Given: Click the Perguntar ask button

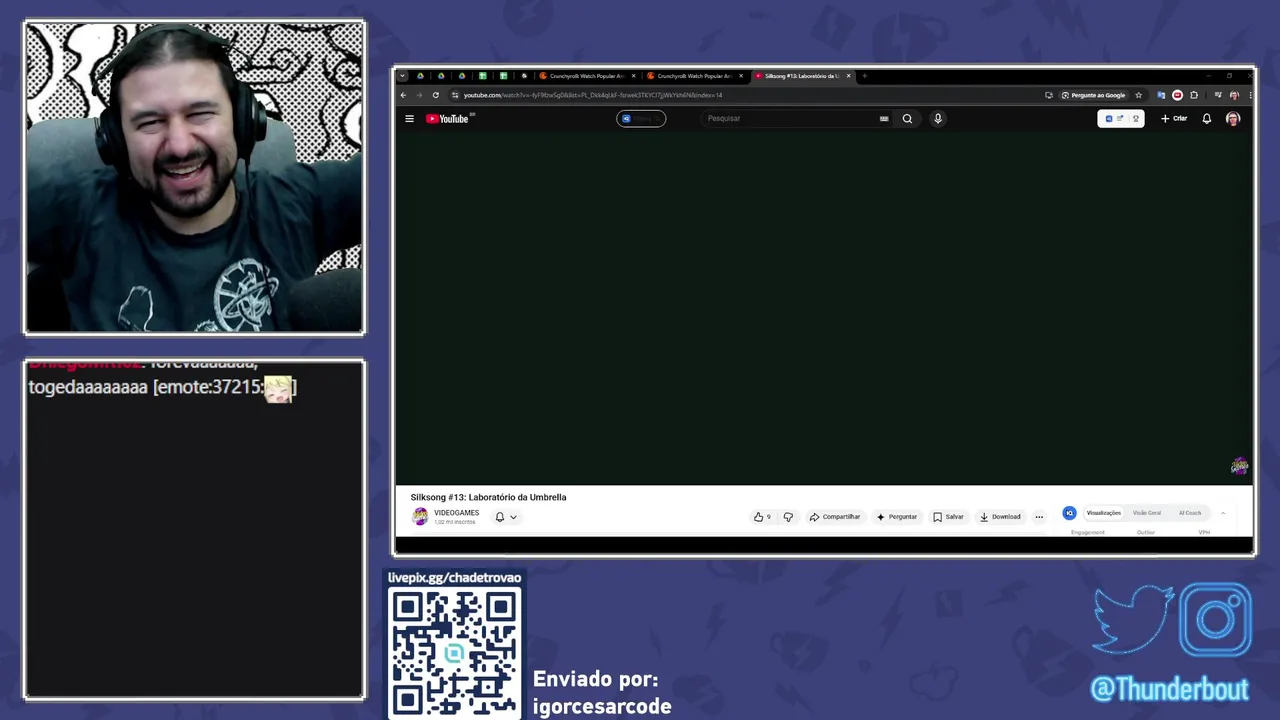Looking at the screenshot, I should tap(897, 517).
